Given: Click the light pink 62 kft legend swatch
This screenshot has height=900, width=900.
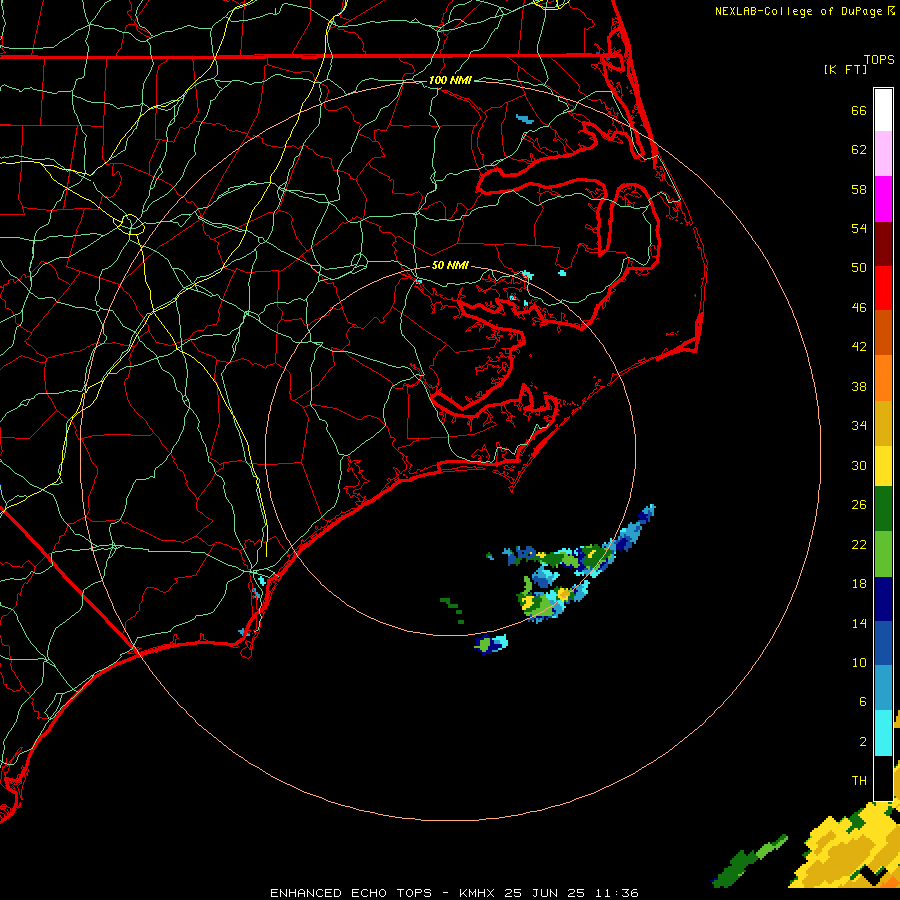Looking at the screenshot, I should click(x=883, y=153).
